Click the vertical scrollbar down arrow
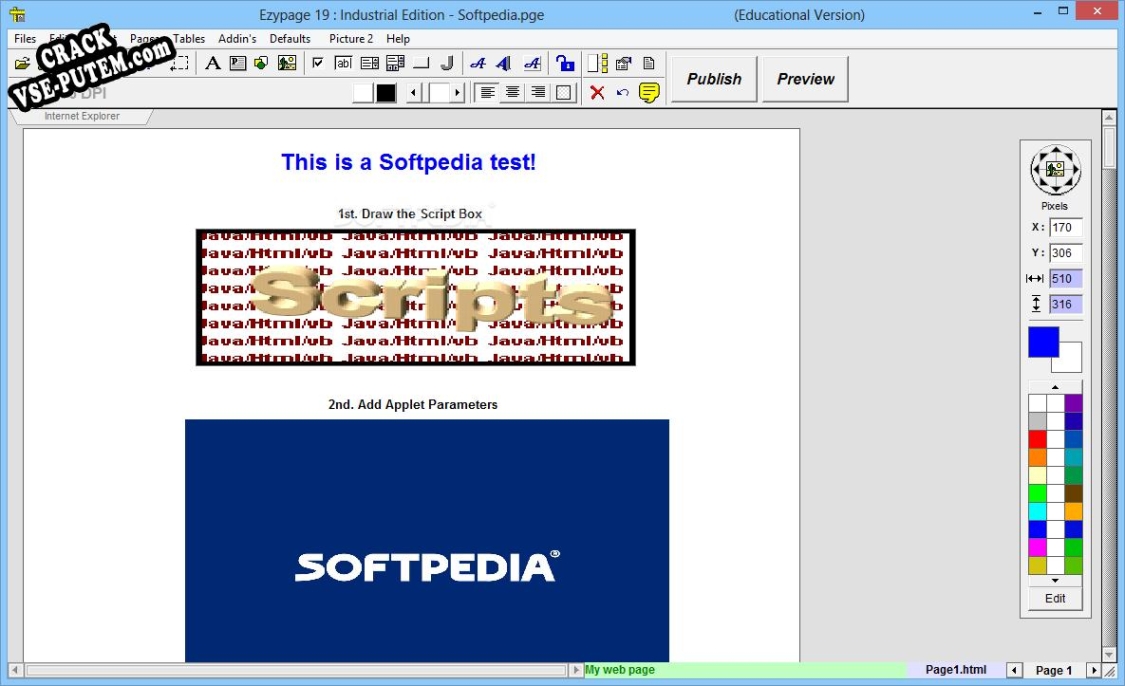 [1109, 654]
